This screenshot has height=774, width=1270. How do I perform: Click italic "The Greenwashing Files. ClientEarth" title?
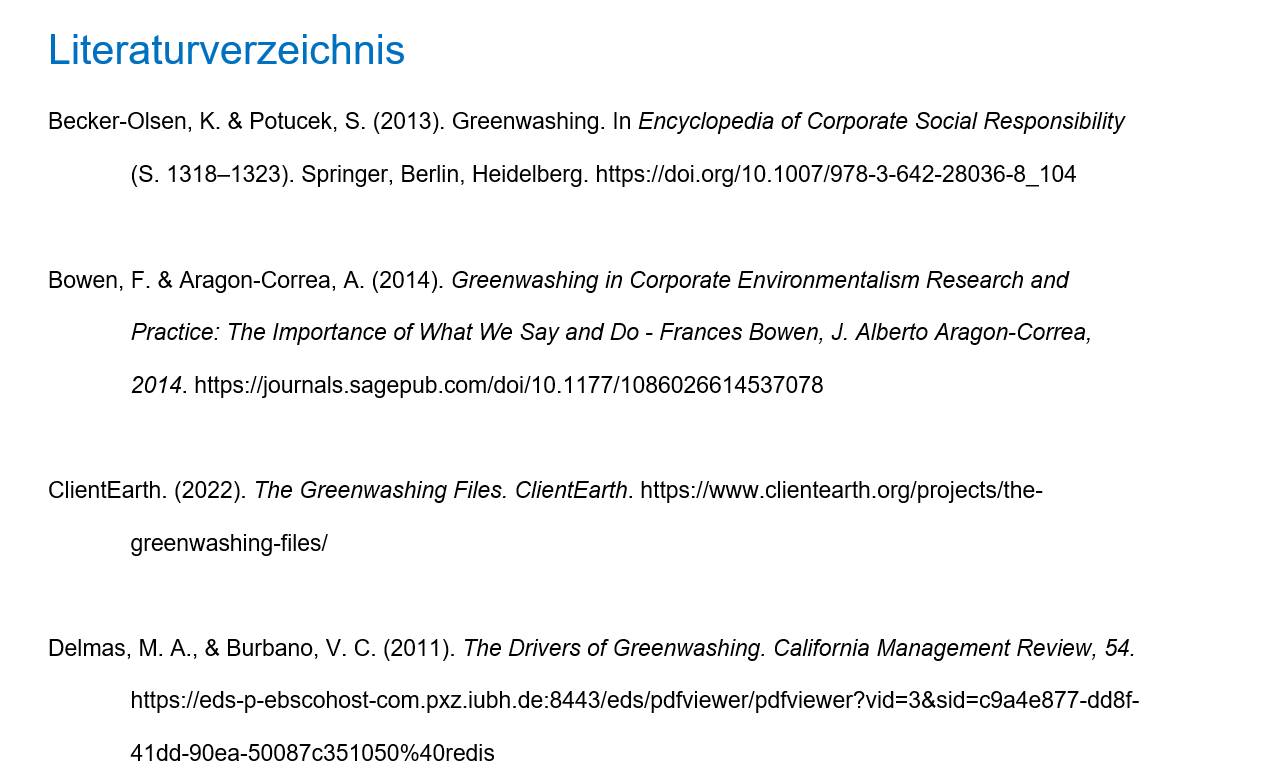pos(440,491)
